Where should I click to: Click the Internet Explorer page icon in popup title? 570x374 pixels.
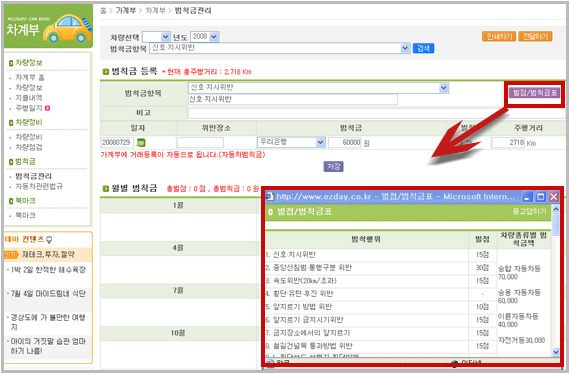(270, 197)
